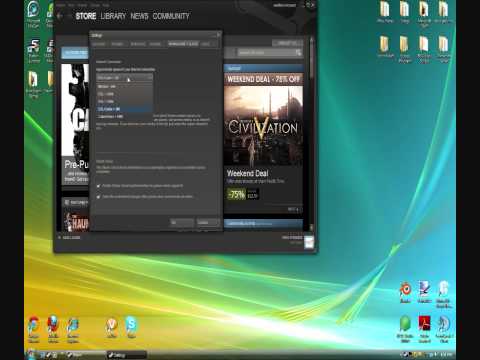Click the Steam taskbar button
Screen dimensions: 480x360
[86, 355]
